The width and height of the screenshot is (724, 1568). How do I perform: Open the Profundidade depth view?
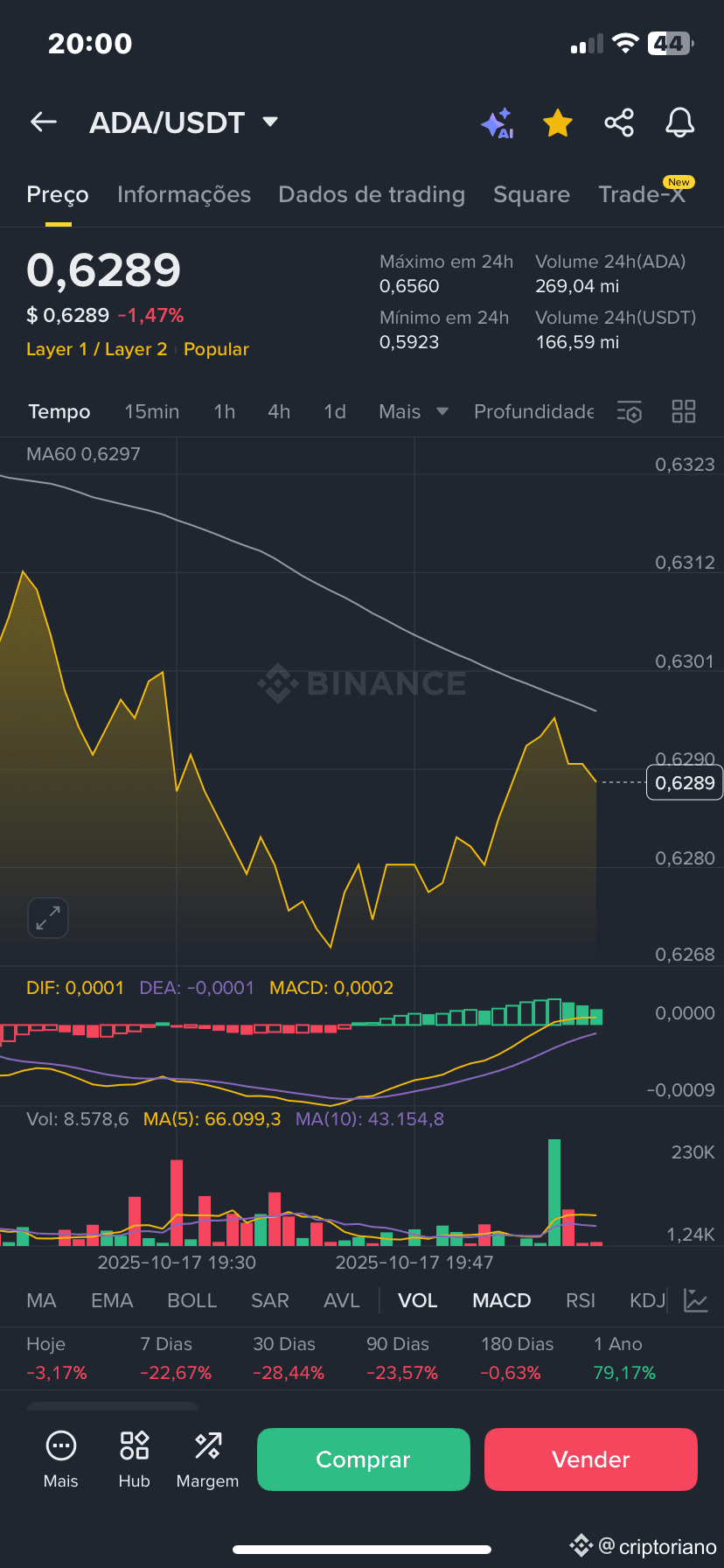coord(533,411)
